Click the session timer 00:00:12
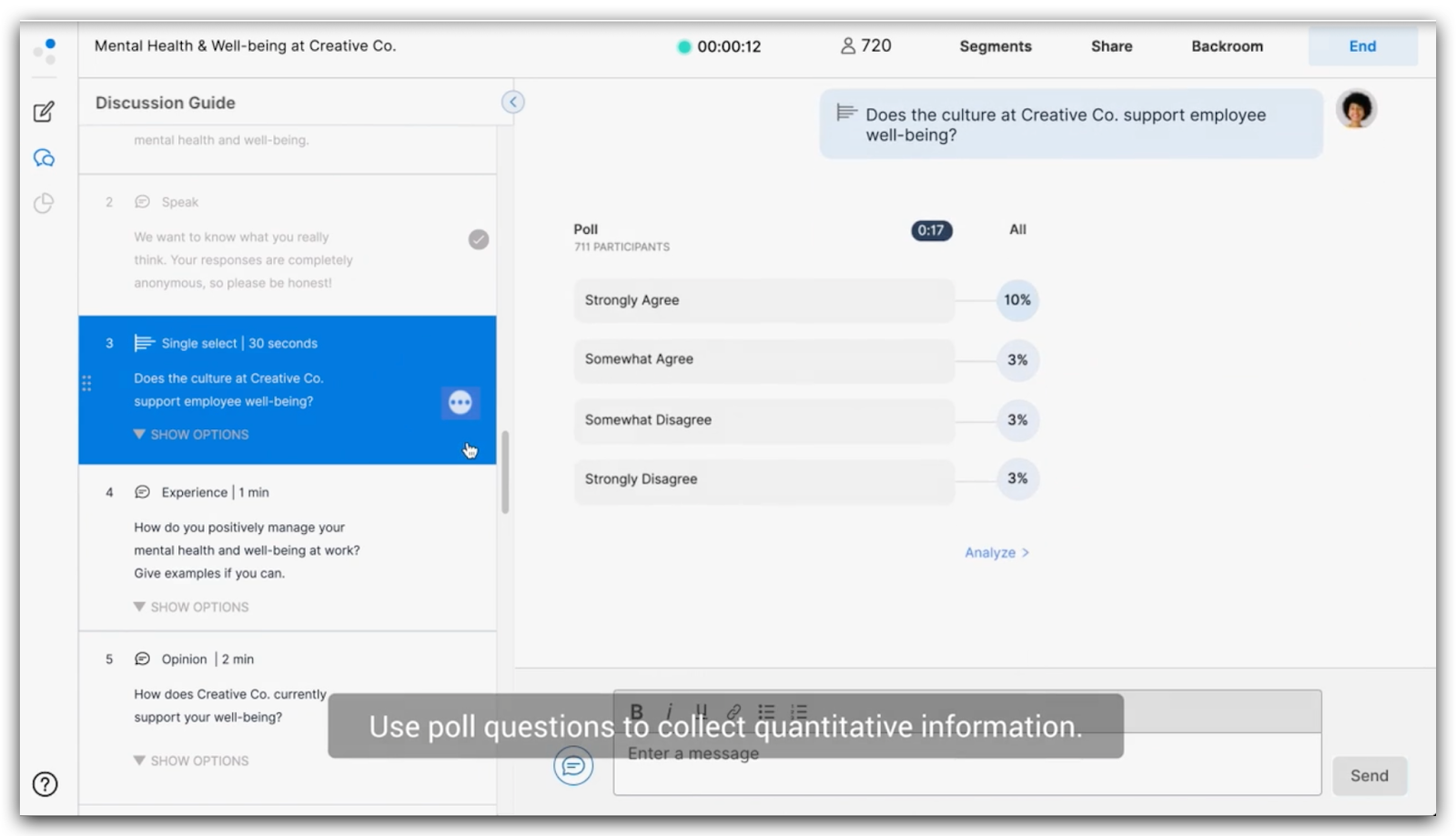 tap(729, 46)
